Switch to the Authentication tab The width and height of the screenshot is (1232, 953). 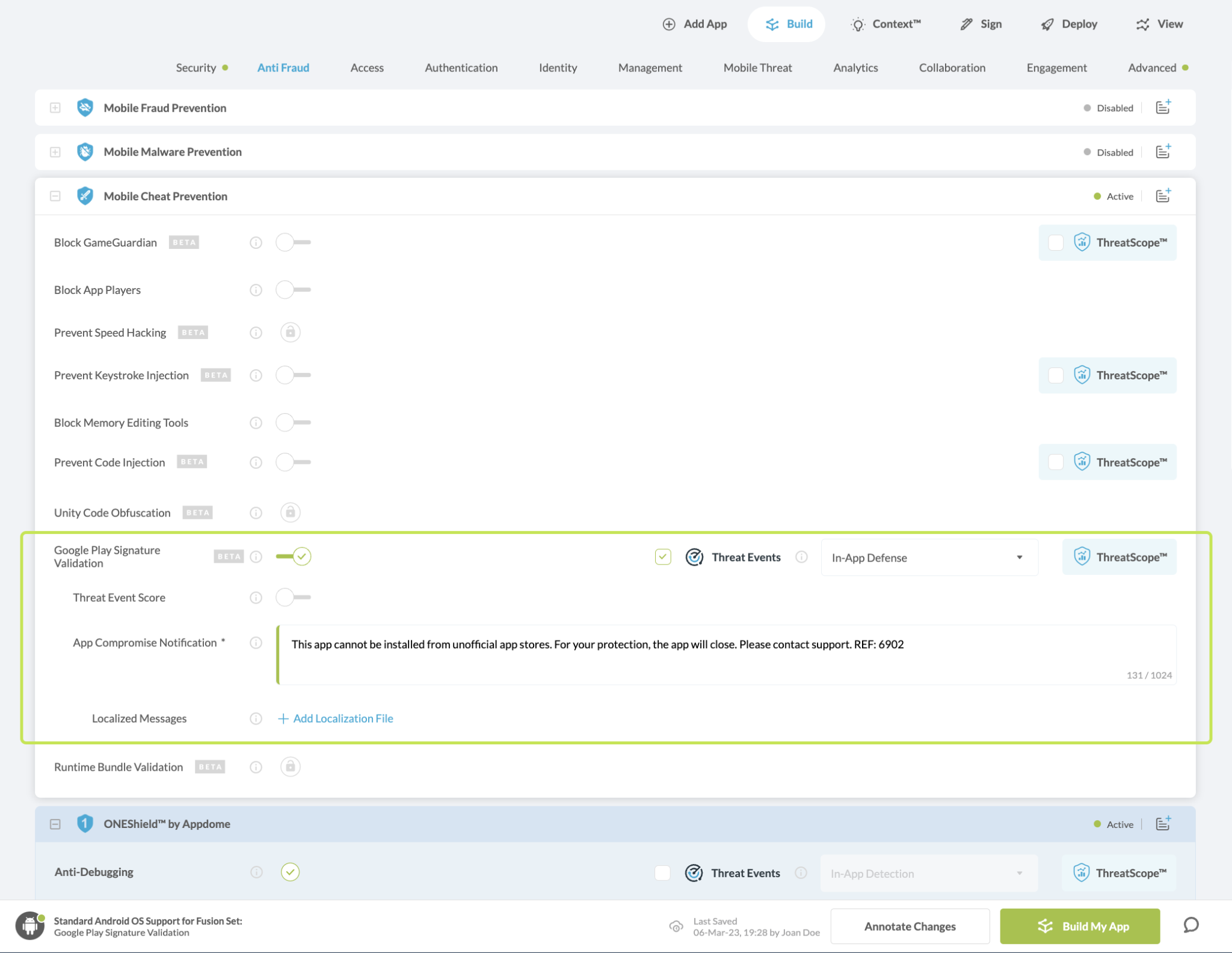461,68
